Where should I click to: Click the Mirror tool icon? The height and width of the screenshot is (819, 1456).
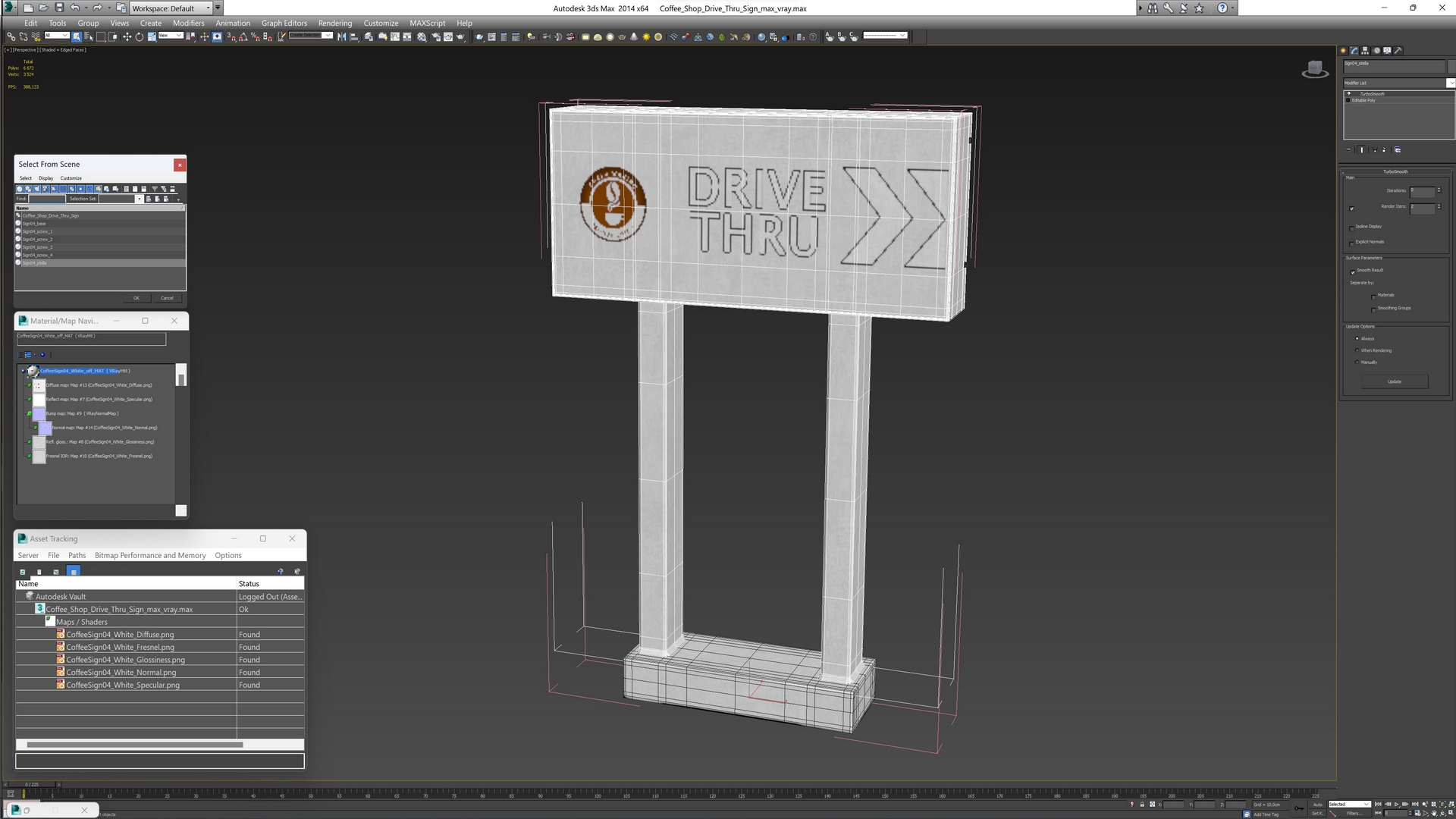tap(341, 36)
